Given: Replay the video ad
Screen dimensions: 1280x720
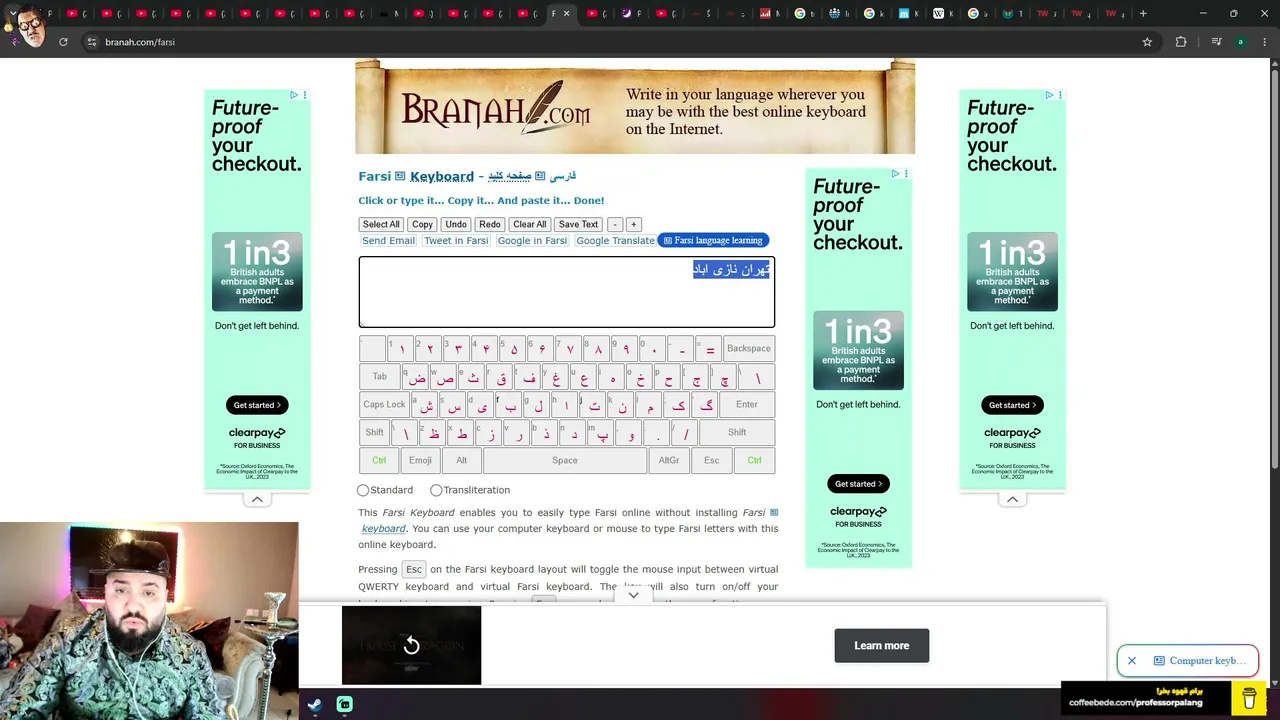Looking at the screenshot, I should 411,646.
